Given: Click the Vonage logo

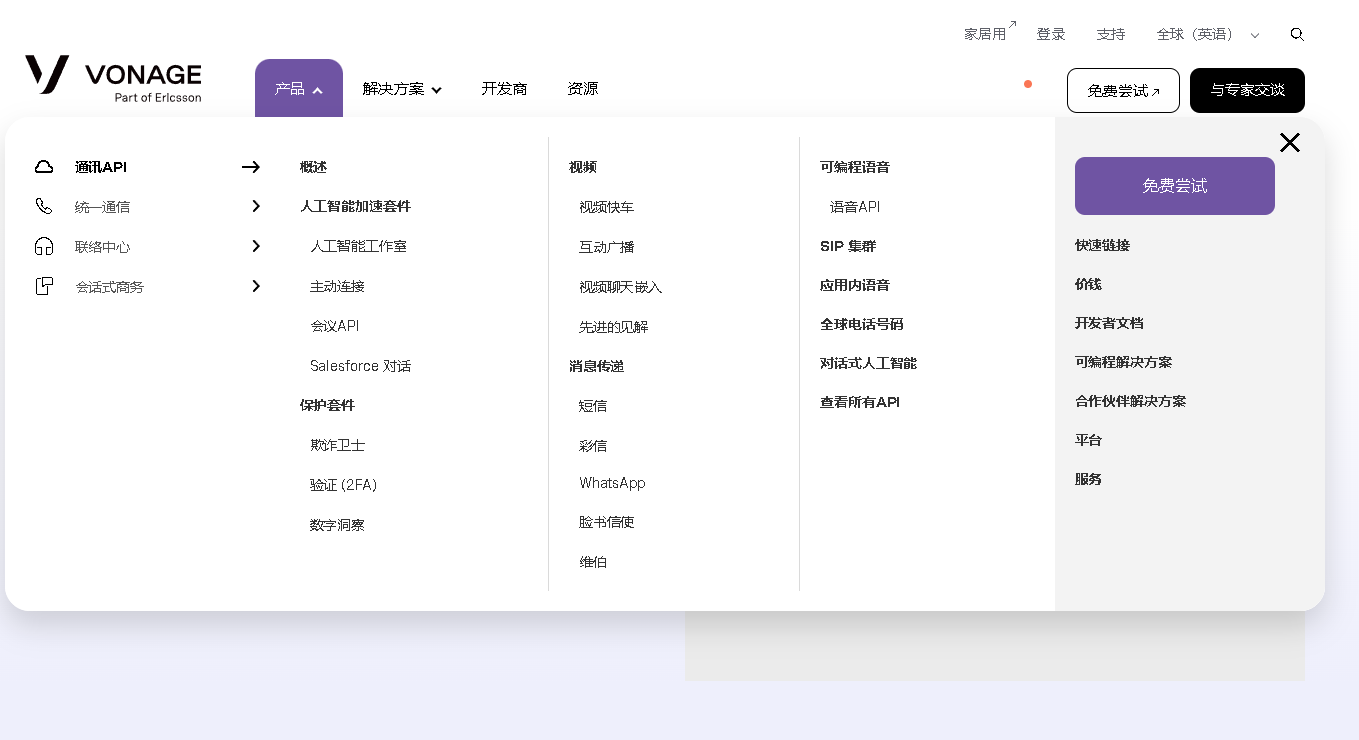Looking at the screenshot, I should point(113,79).
